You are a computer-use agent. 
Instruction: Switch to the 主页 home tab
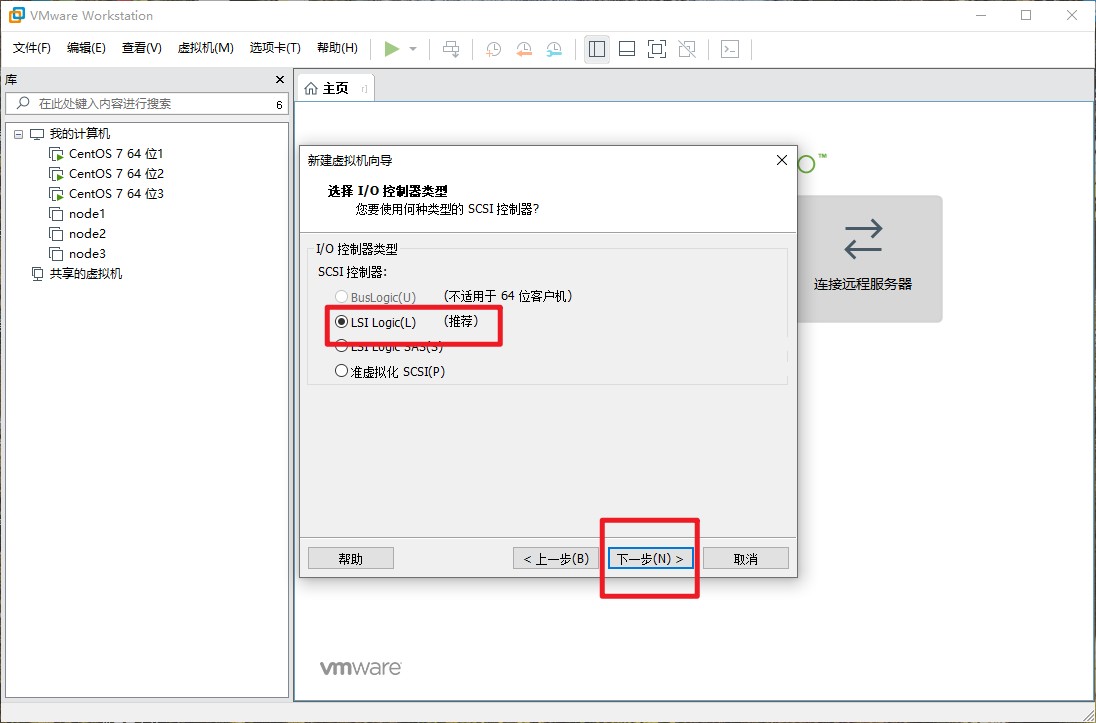pos(336,88)
